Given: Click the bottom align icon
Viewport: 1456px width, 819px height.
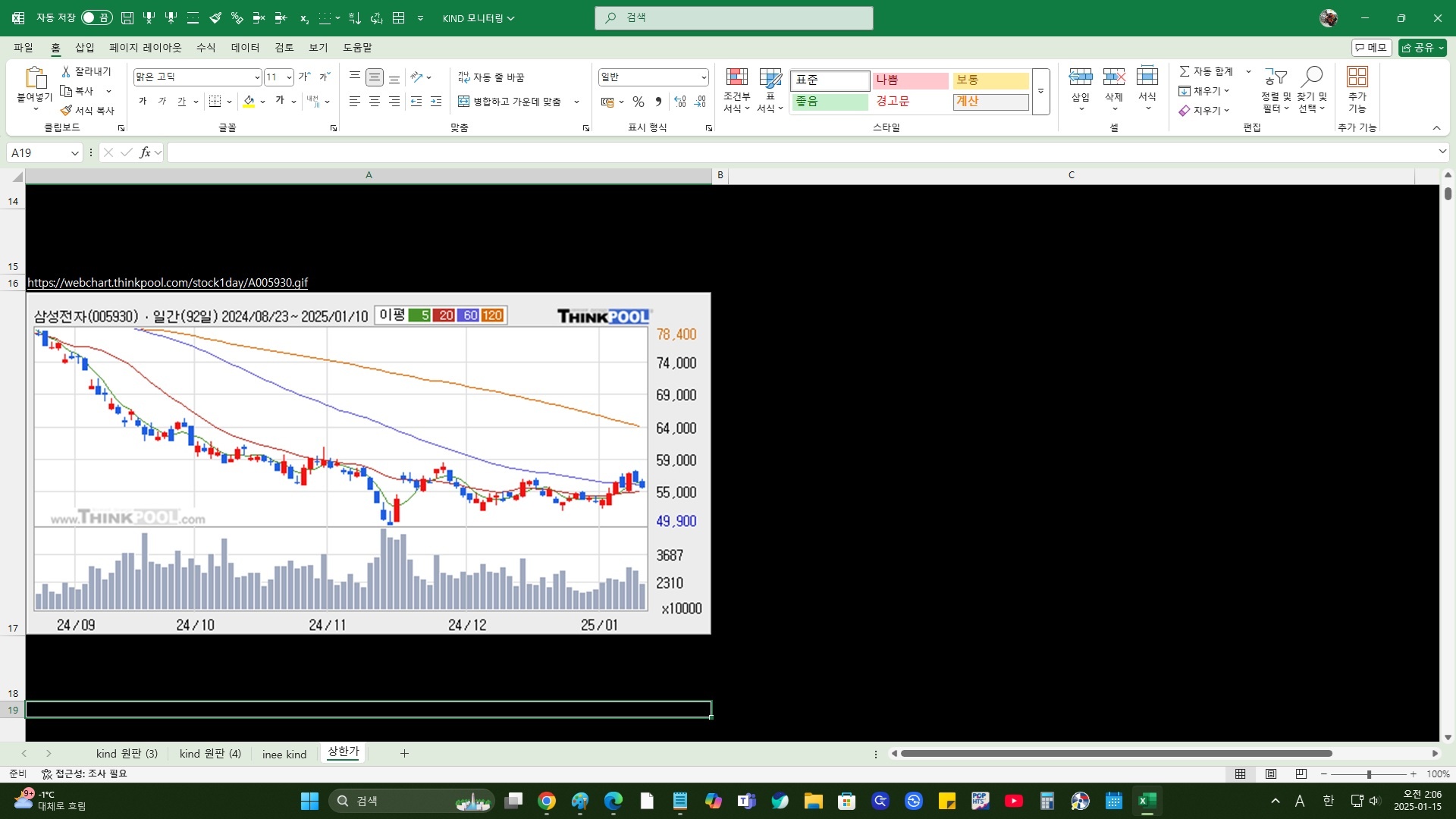Looking at the screenshot, I should 394,77.
